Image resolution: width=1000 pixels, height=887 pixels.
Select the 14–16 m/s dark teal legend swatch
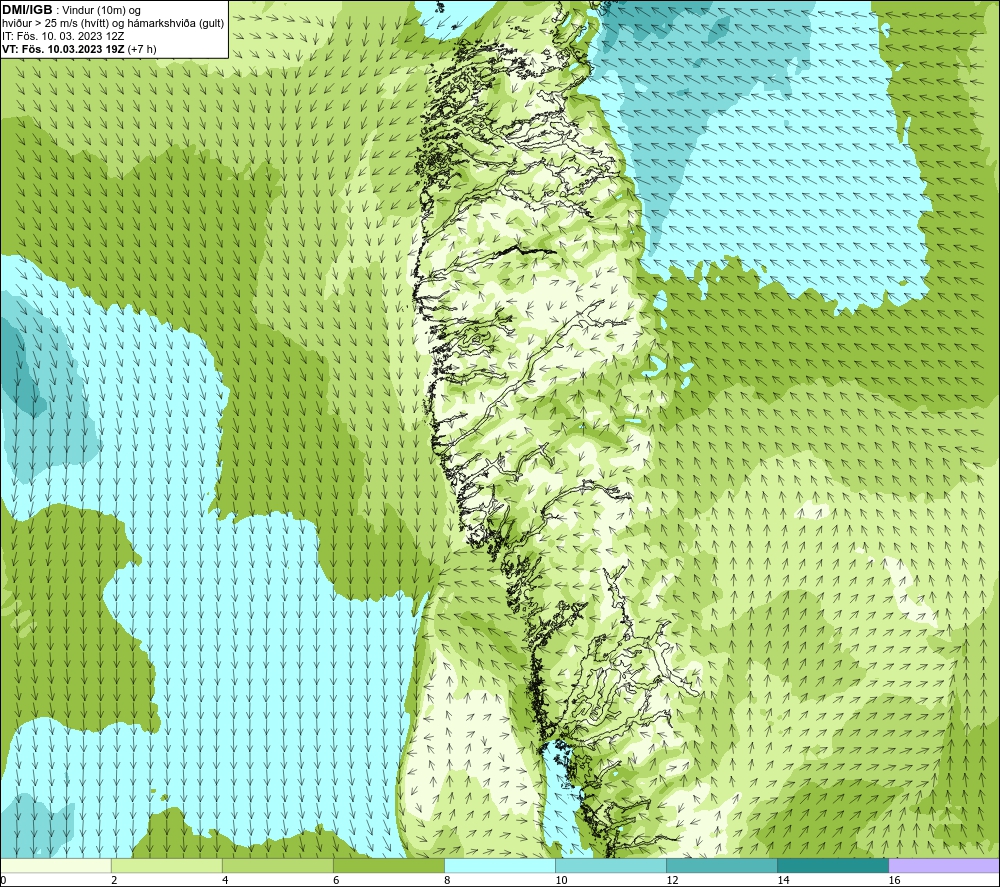(x=833, y=865)
